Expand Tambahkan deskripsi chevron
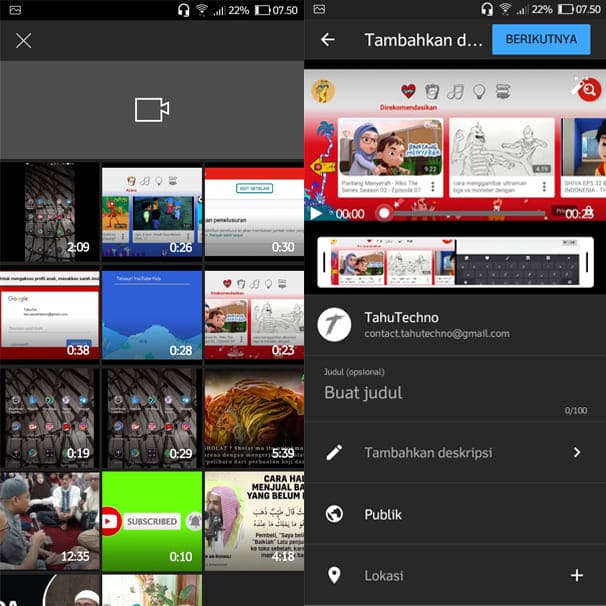Screen dimensions: 606x606 [576, 452]
